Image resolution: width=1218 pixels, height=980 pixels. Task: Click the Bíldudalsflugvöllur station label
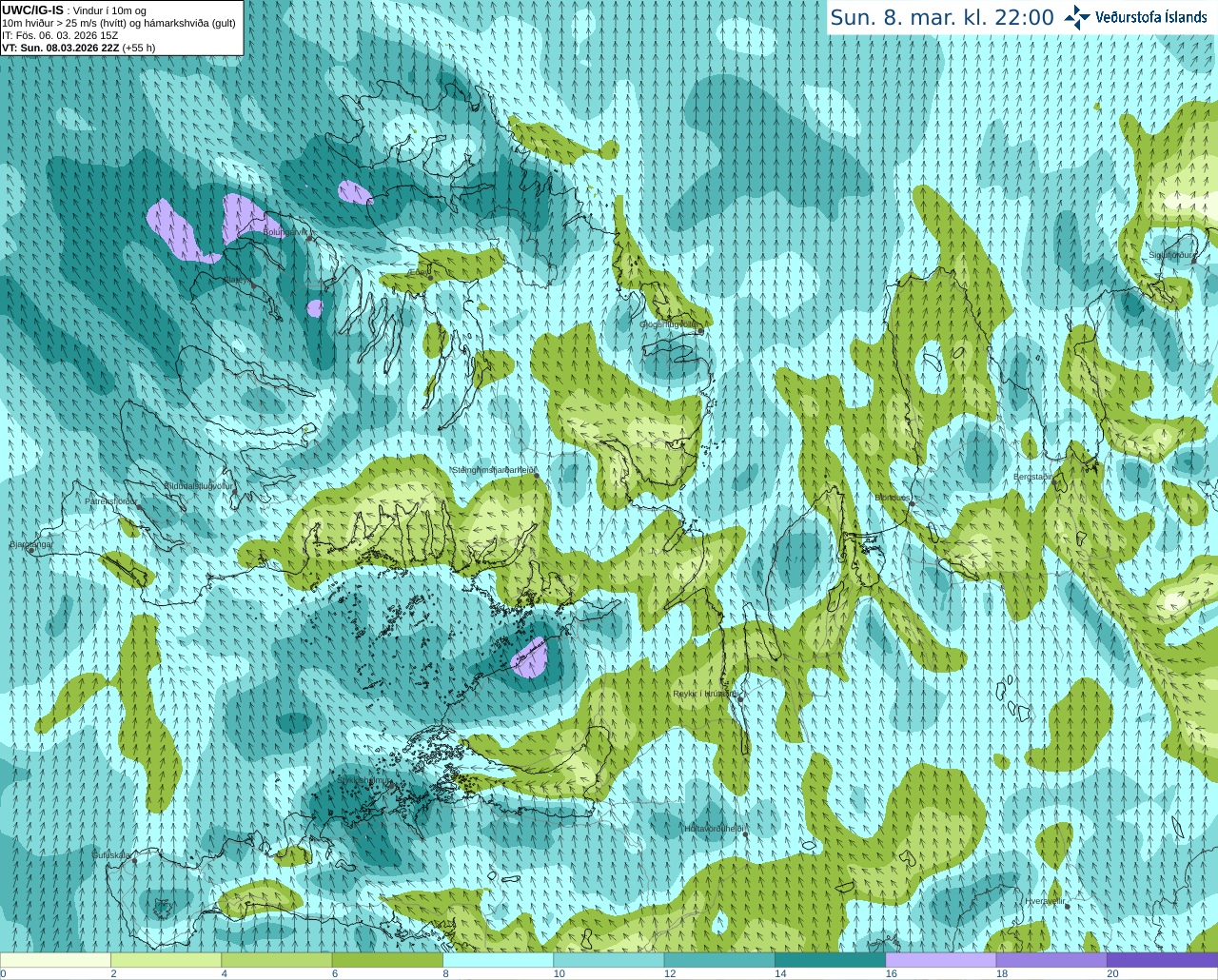[198, 485]
